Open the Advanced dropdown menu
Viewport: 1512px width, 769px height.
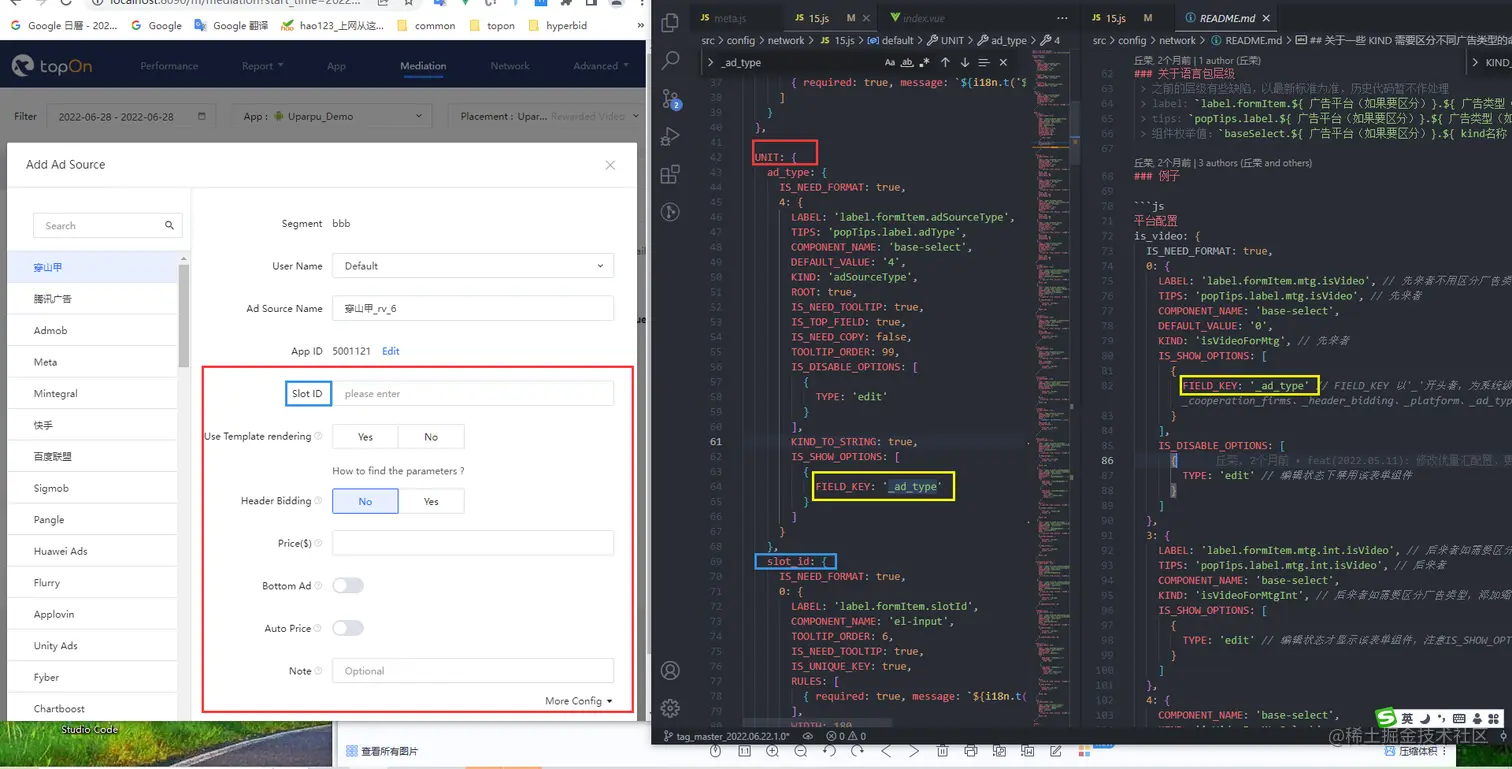point(601,66)
